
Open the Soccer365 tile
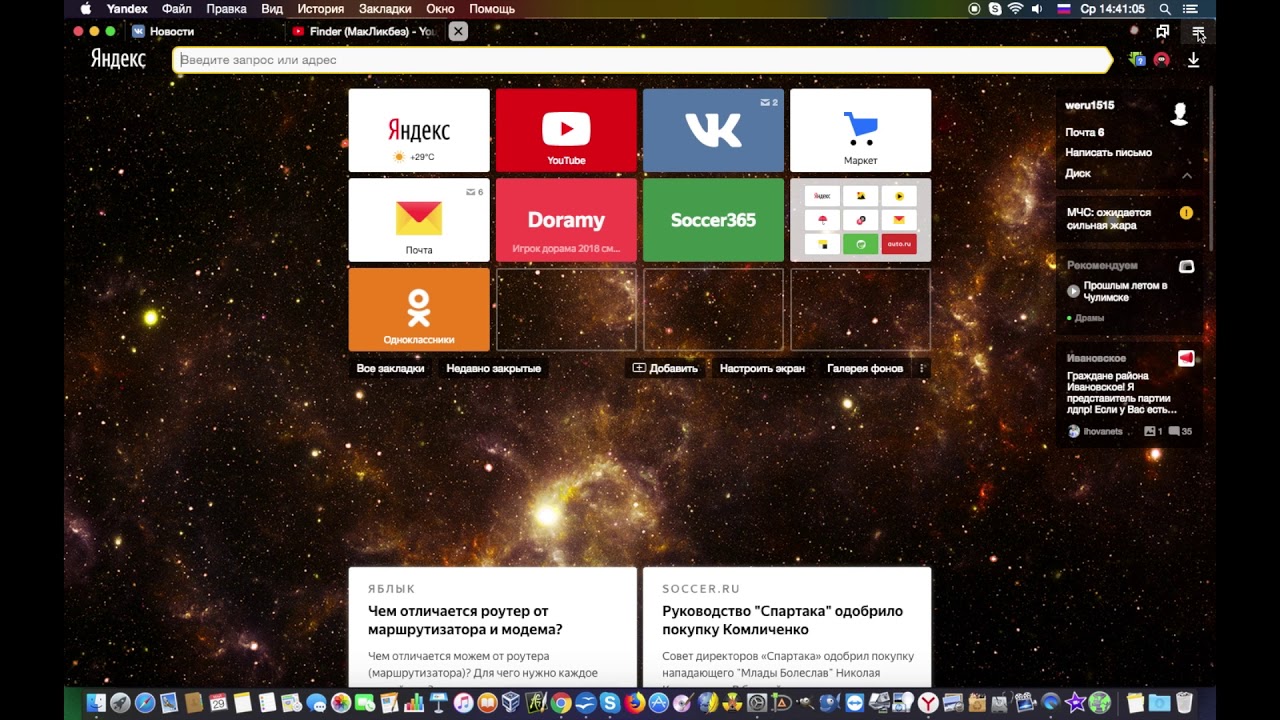click(x=713, y=220)
